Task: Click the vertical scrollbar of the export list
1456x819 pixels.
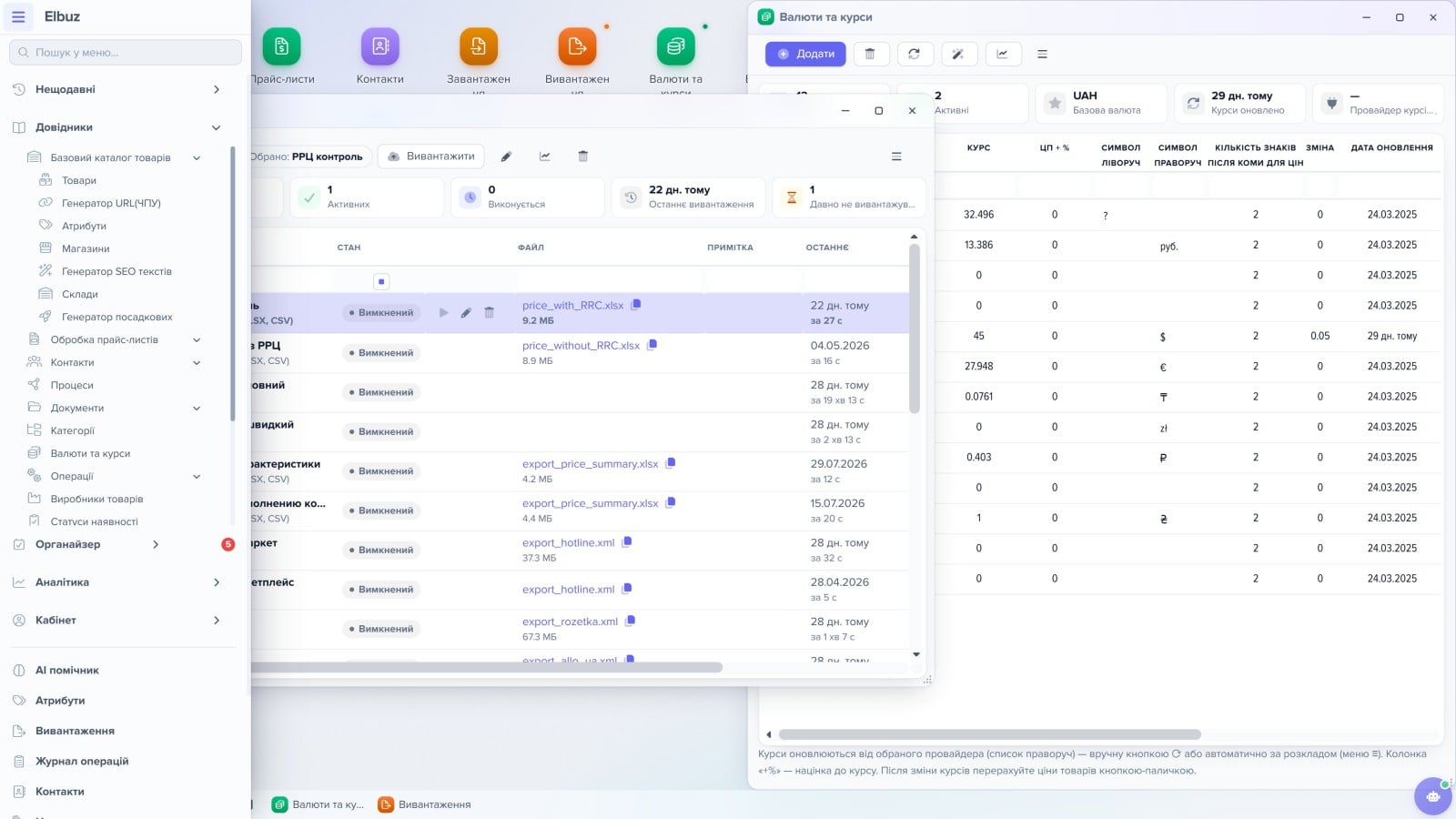Action: tap(915, 328)
